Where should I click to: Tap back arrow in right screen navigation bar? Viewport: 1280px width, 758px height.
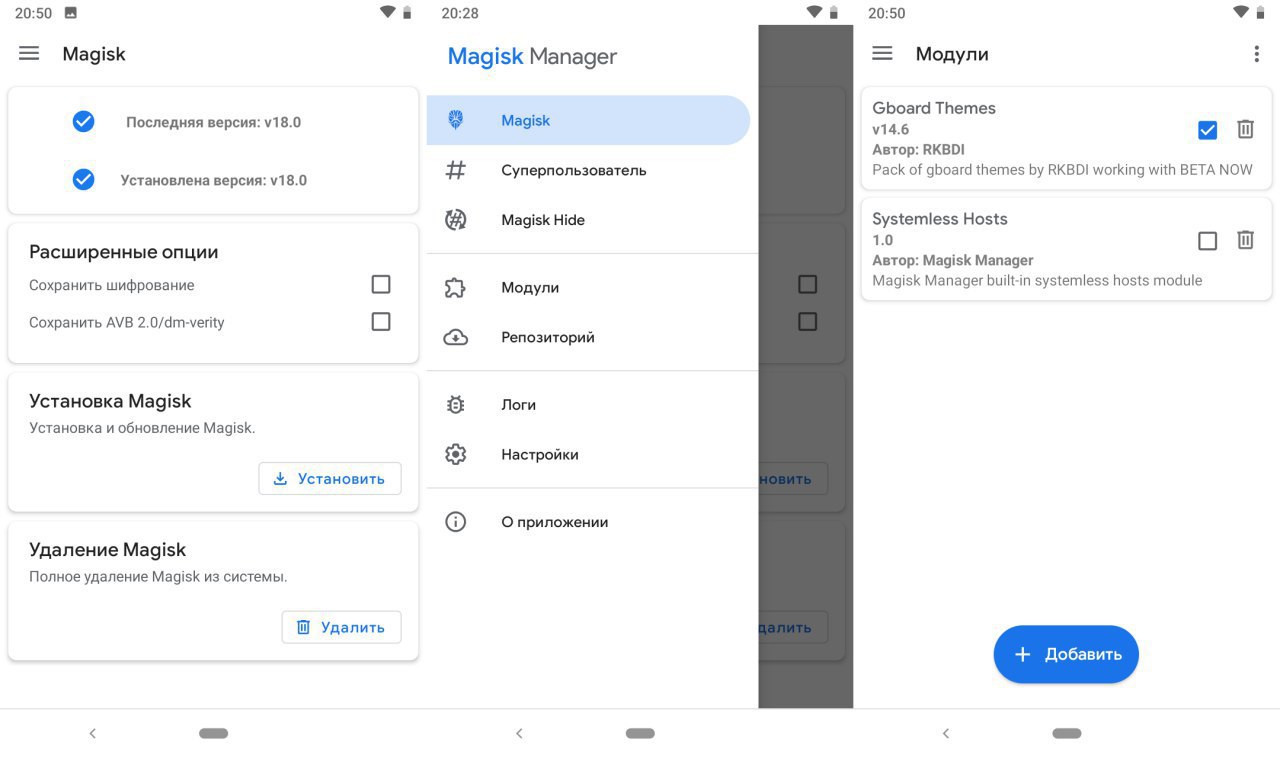(x=946, y=733)
